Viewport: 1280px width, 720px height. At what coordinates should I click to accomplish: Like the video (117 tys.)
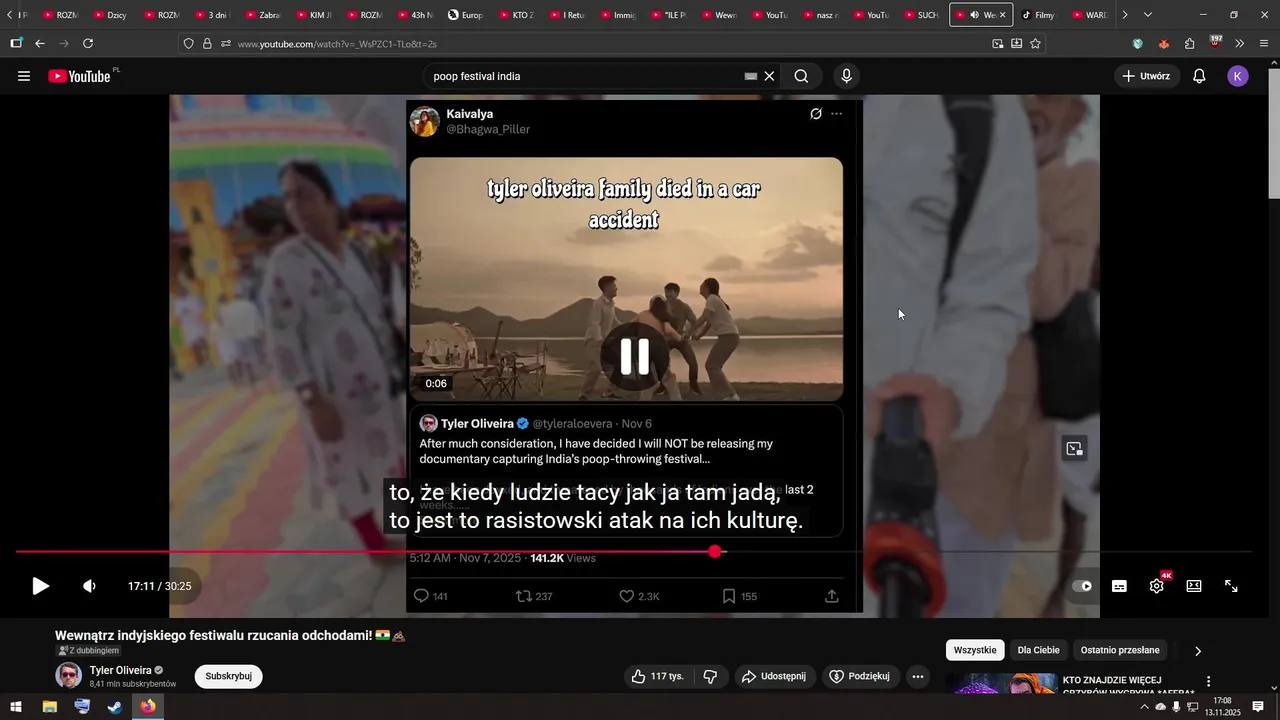coord(658,677)
